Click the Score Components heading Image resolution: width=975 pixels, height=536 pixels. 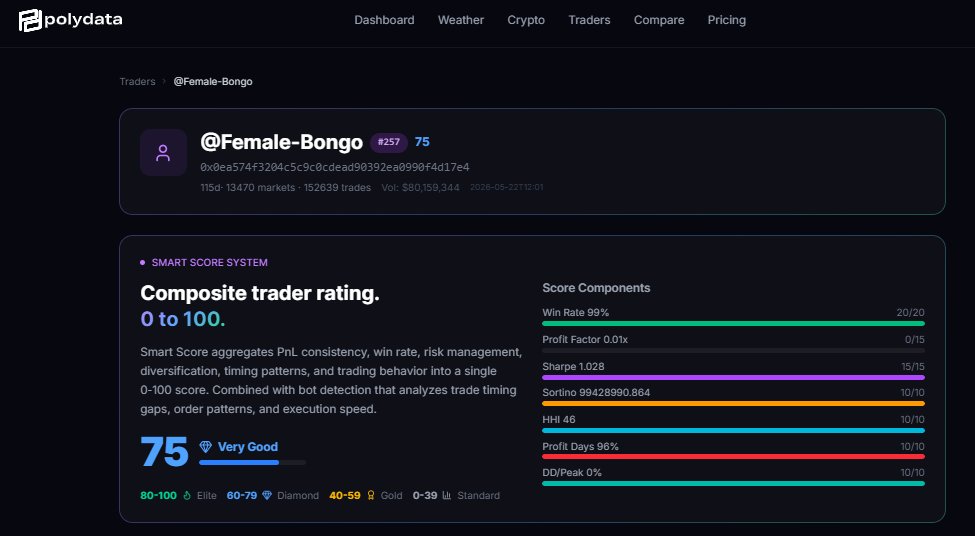tap(596, 288)
